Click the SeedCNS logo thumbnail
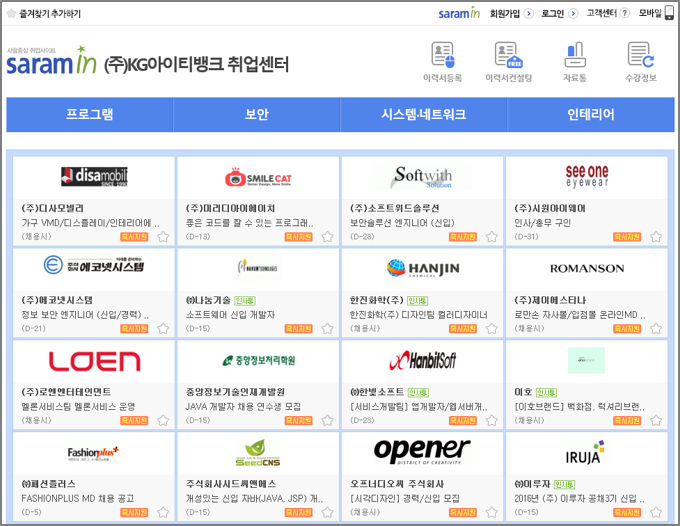This screenshot has width=680, height=526. point(258,453)
